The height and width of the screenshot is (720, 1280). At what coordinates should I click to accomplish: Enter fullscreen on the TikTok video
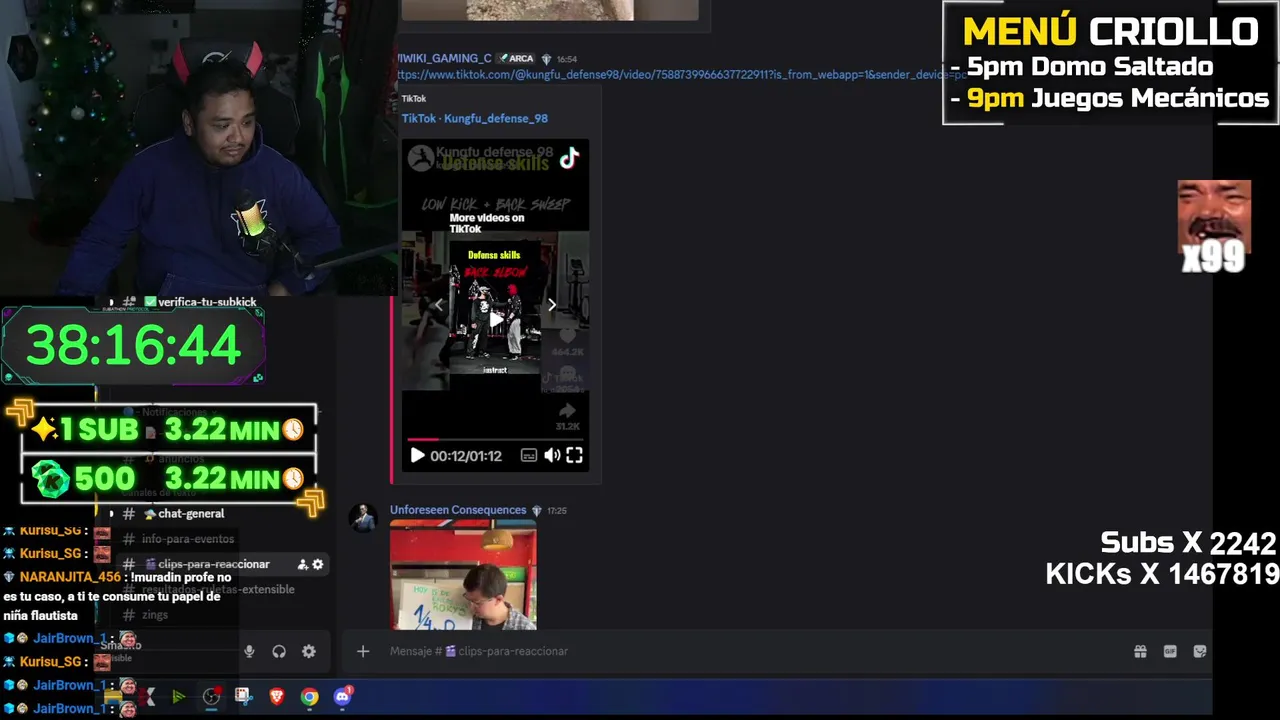pos(575,456)
